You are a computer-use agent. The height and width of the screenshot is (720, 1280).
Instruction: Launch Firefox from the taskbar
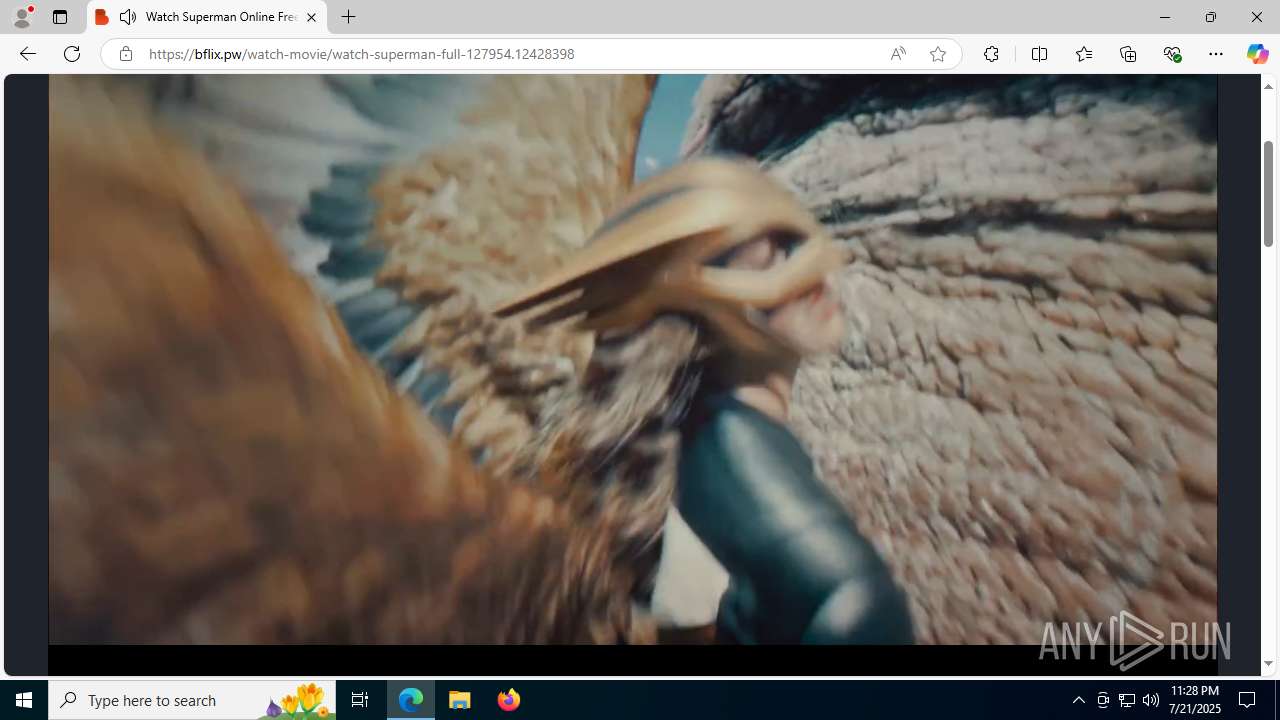(508, 700)
